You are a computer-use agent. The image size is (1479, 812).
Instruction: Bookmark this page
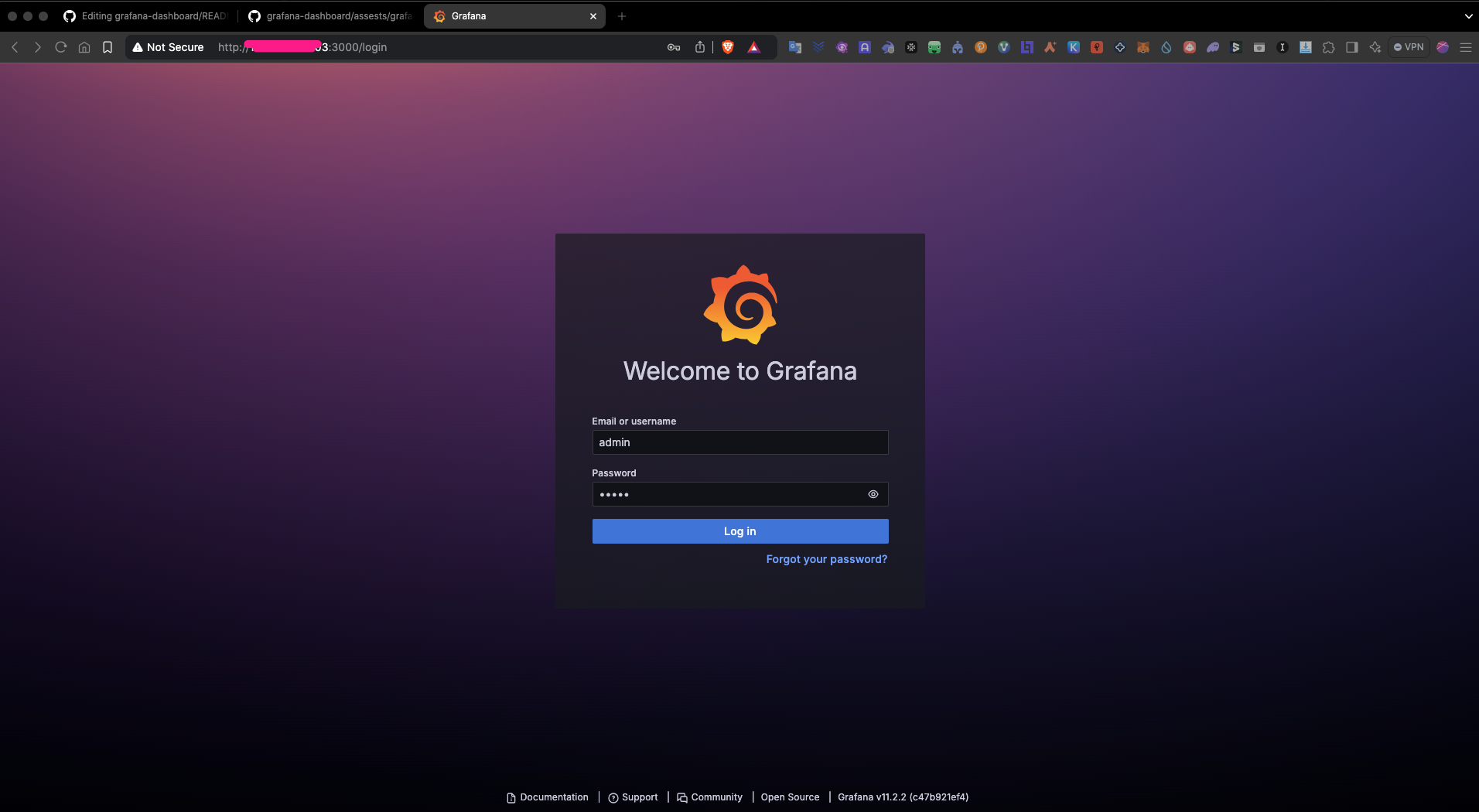point(108,47)
